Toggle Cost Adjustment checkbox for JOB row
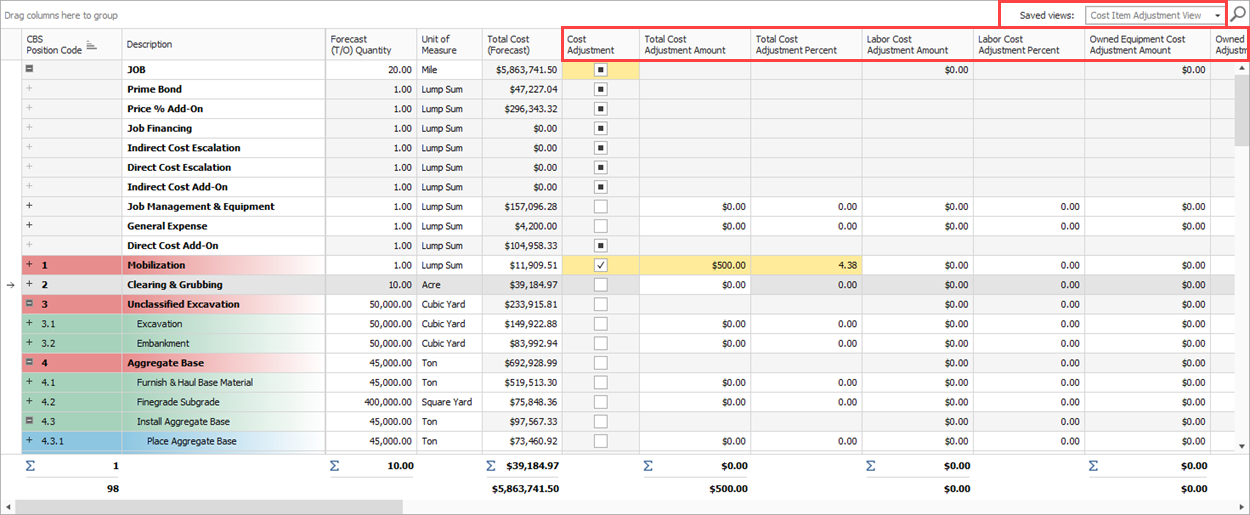The image size is (1250, 515). click(x=601, y=70)
